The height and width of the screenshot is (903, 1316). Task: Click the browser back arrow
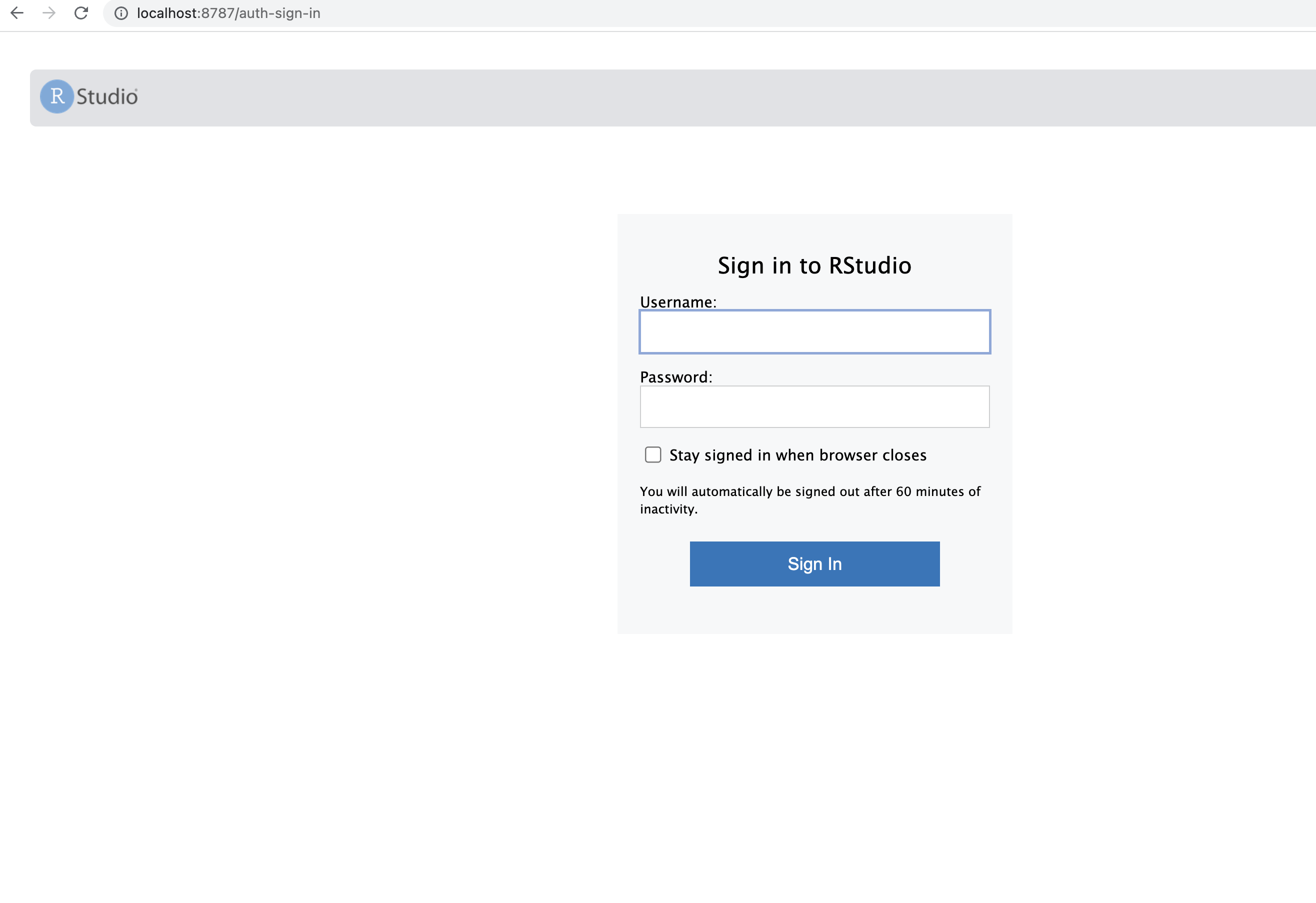tap(17, 13)
